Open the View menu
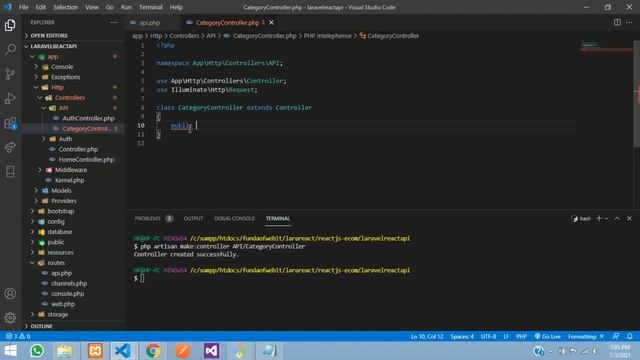Image resolution: width=640 pixels, height=360 pixels. (91, 7)
